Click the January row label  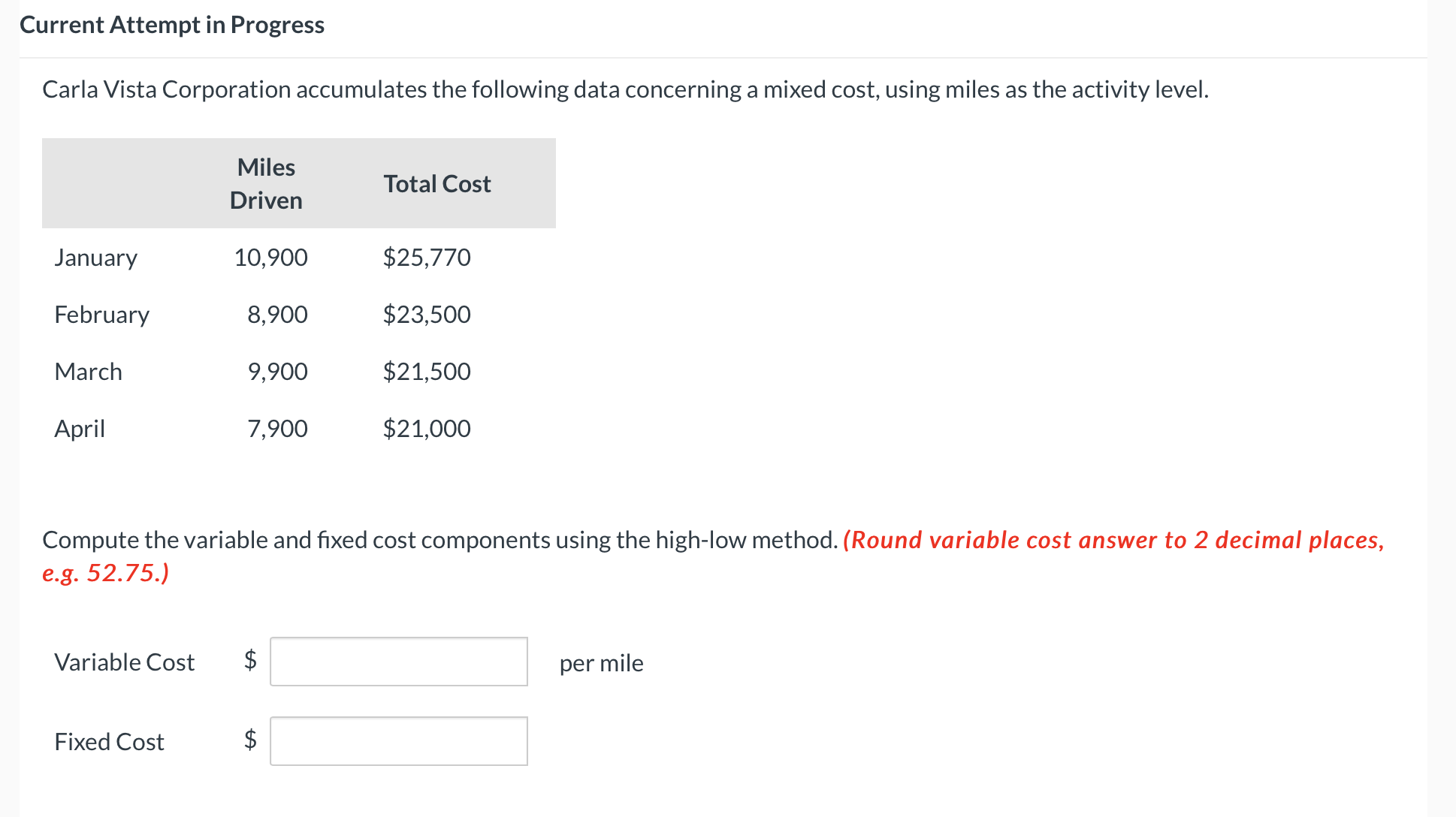click(x=95, y=258)
